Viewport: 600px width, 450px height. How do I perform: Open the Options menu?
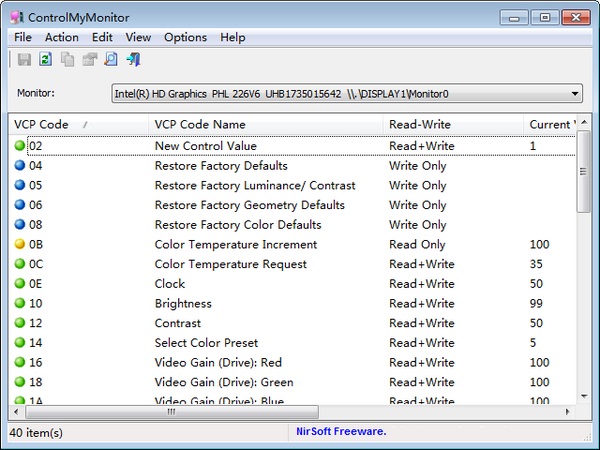pyautogui.click(x=185, y=37)
